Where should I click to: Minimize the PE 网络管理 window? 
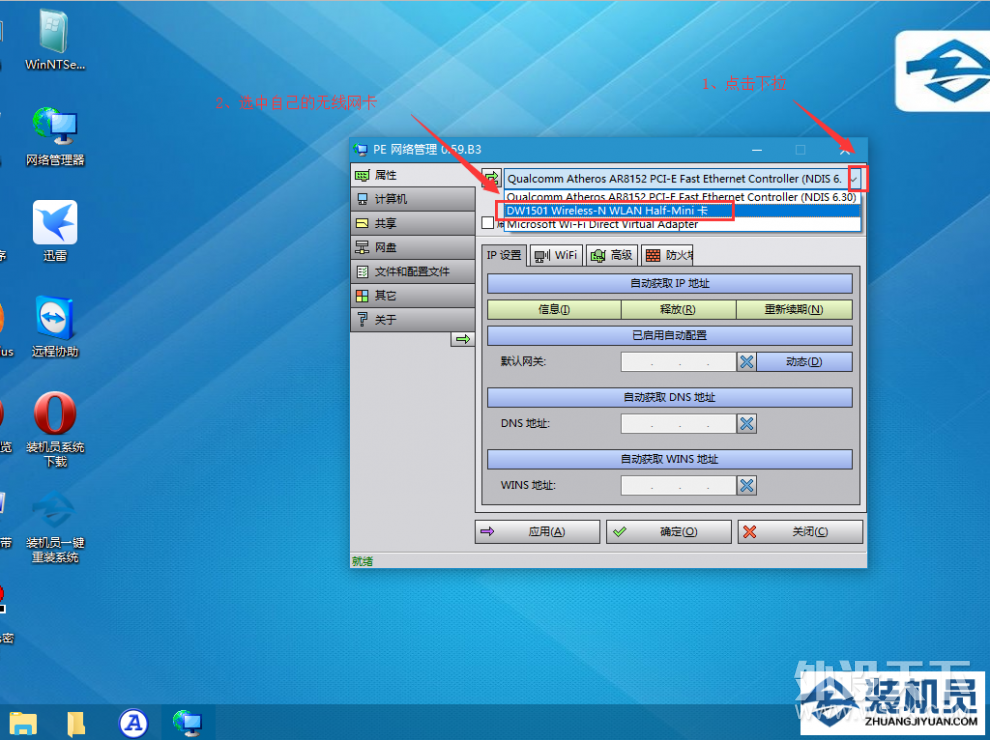(x=757, y=150)
